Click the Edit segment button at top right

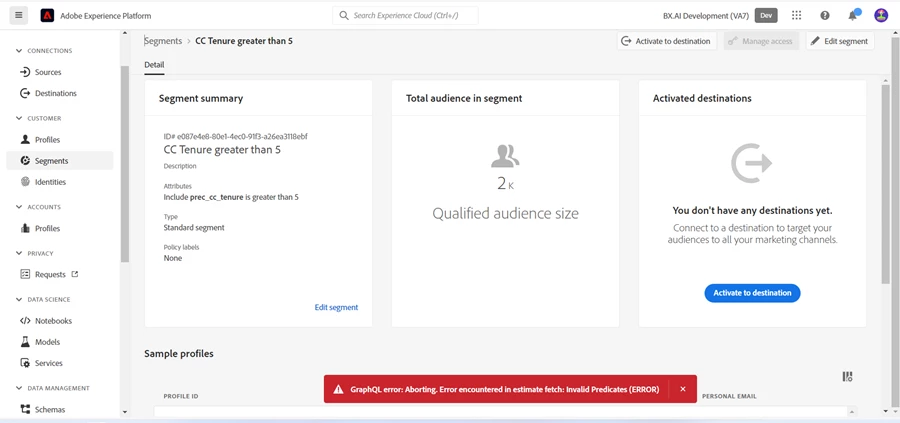click(840, 41)
